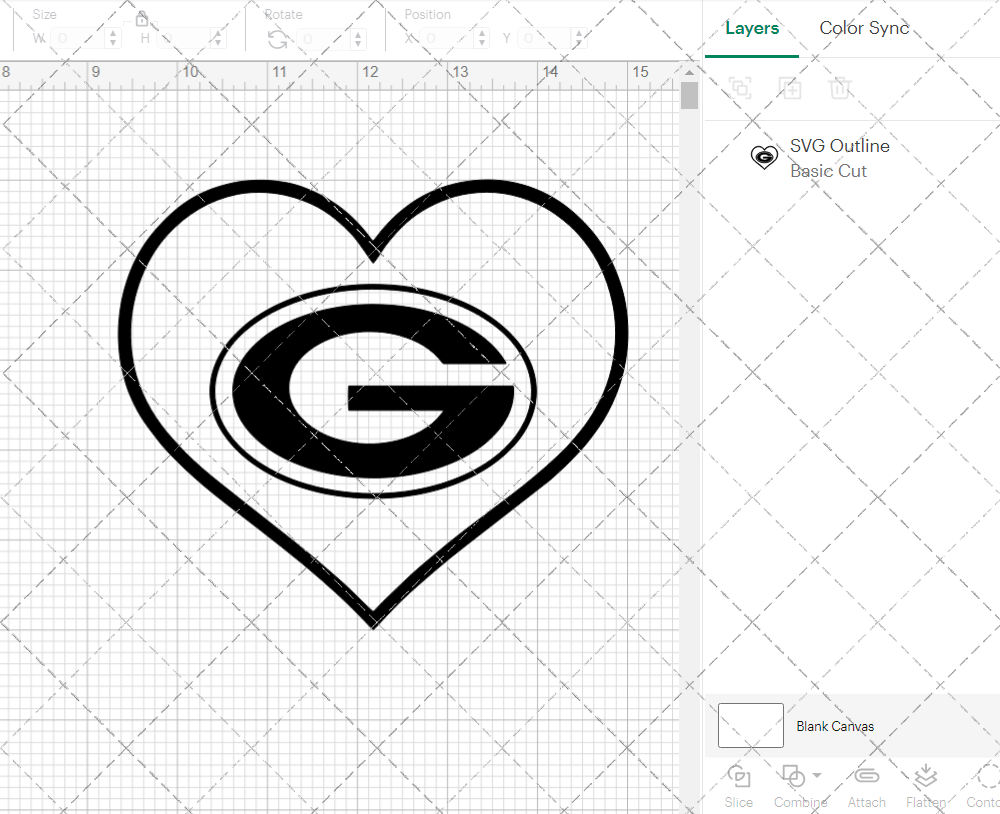Click the Height size input field
This screenshot has width=1000, height=814.
click(184, 38)
